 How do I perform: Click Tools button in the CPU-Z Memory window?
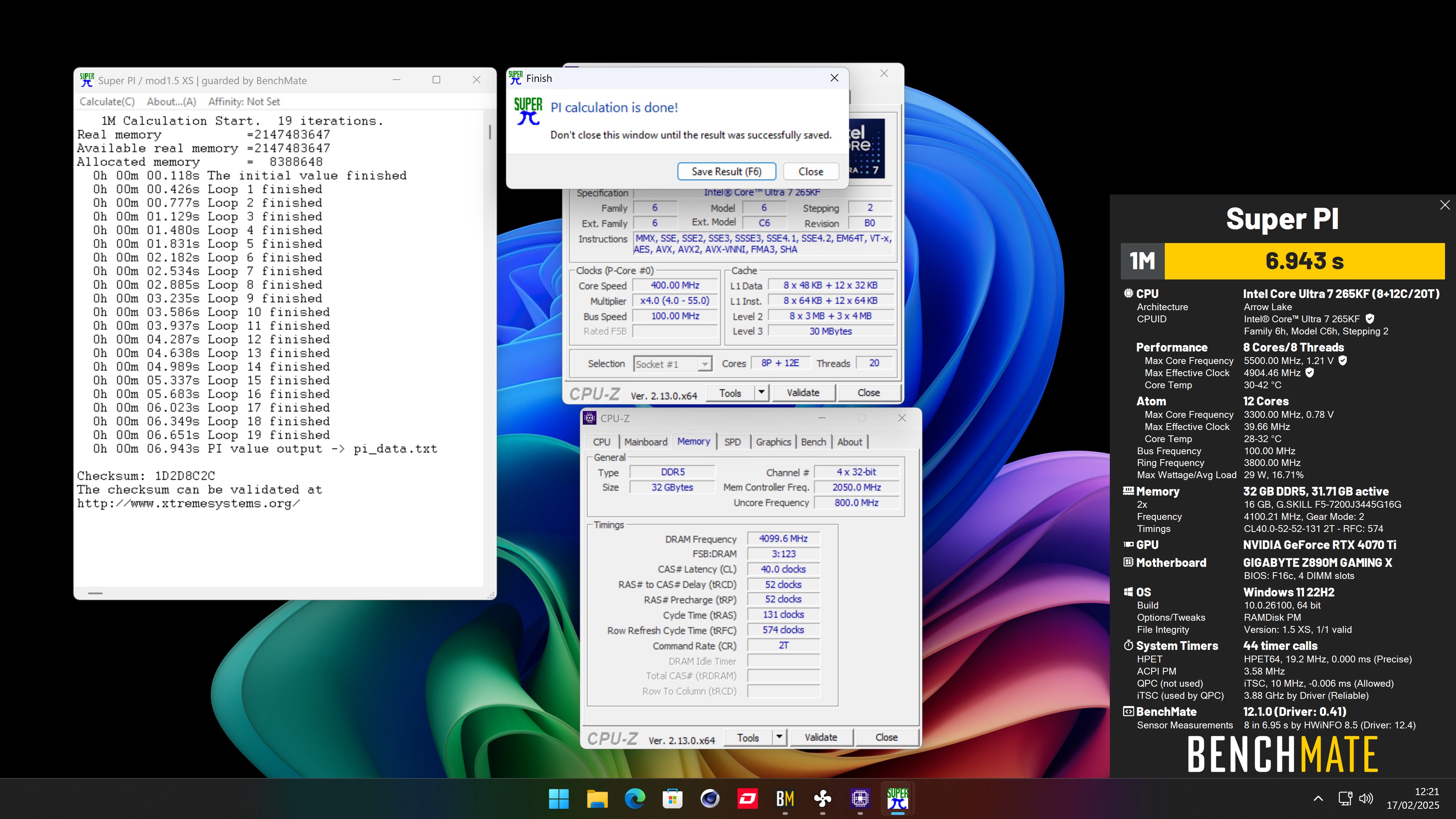pyautogui.click(x=748, y=737)
